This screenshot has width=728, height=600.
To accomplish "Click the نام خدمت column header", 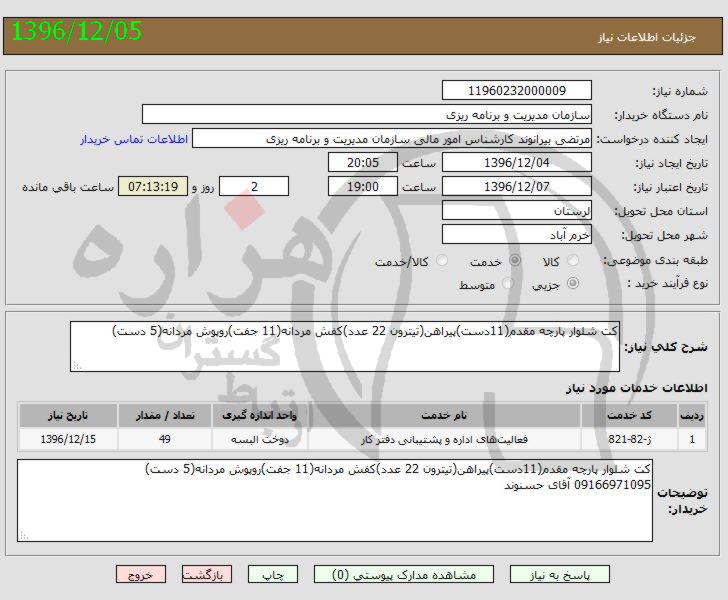I will pyautogui.click(x=444, y=415).
